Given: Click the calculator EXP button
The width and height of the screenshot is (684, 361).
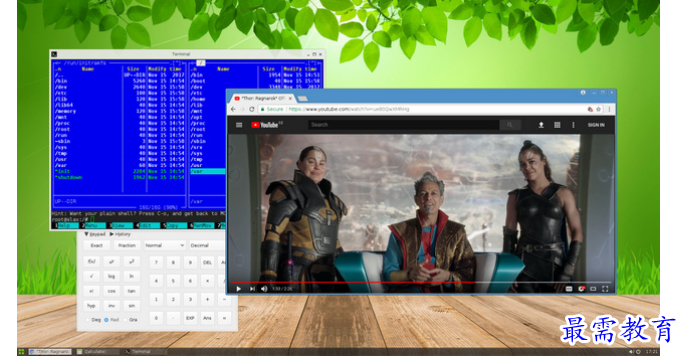Looking at the screenshot, I should pos(190,318).
